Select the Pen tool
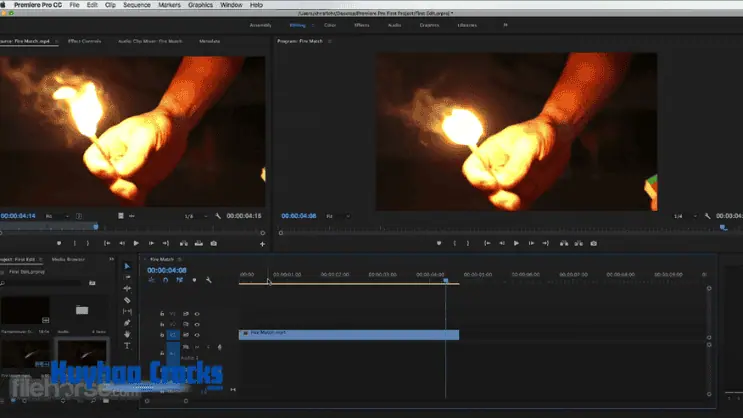The image size is (743, 418). [x=127, y=323]
